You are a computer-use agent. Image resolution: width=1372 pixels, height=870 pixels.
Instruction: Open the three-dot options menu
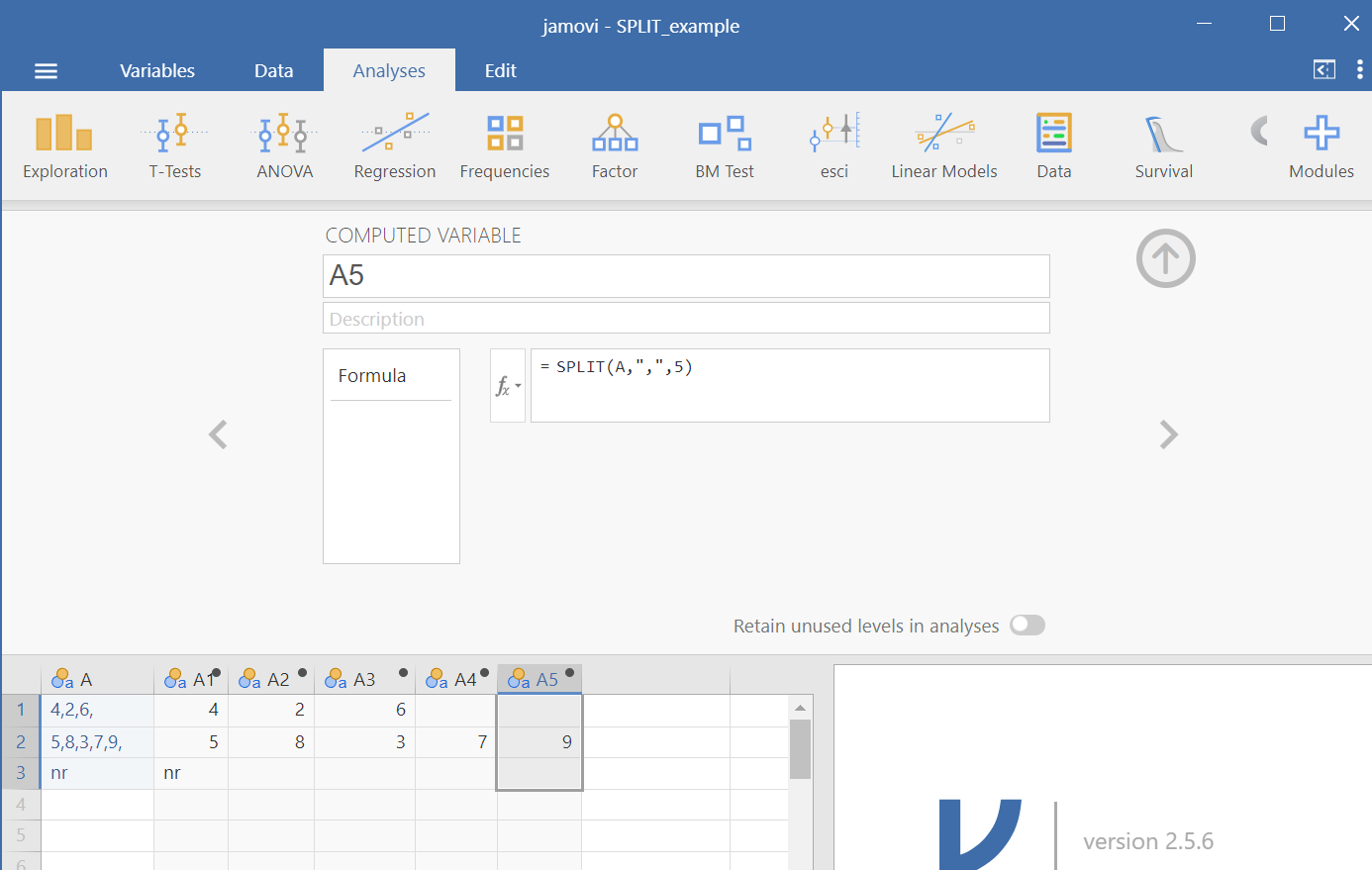click(1360, 70)
